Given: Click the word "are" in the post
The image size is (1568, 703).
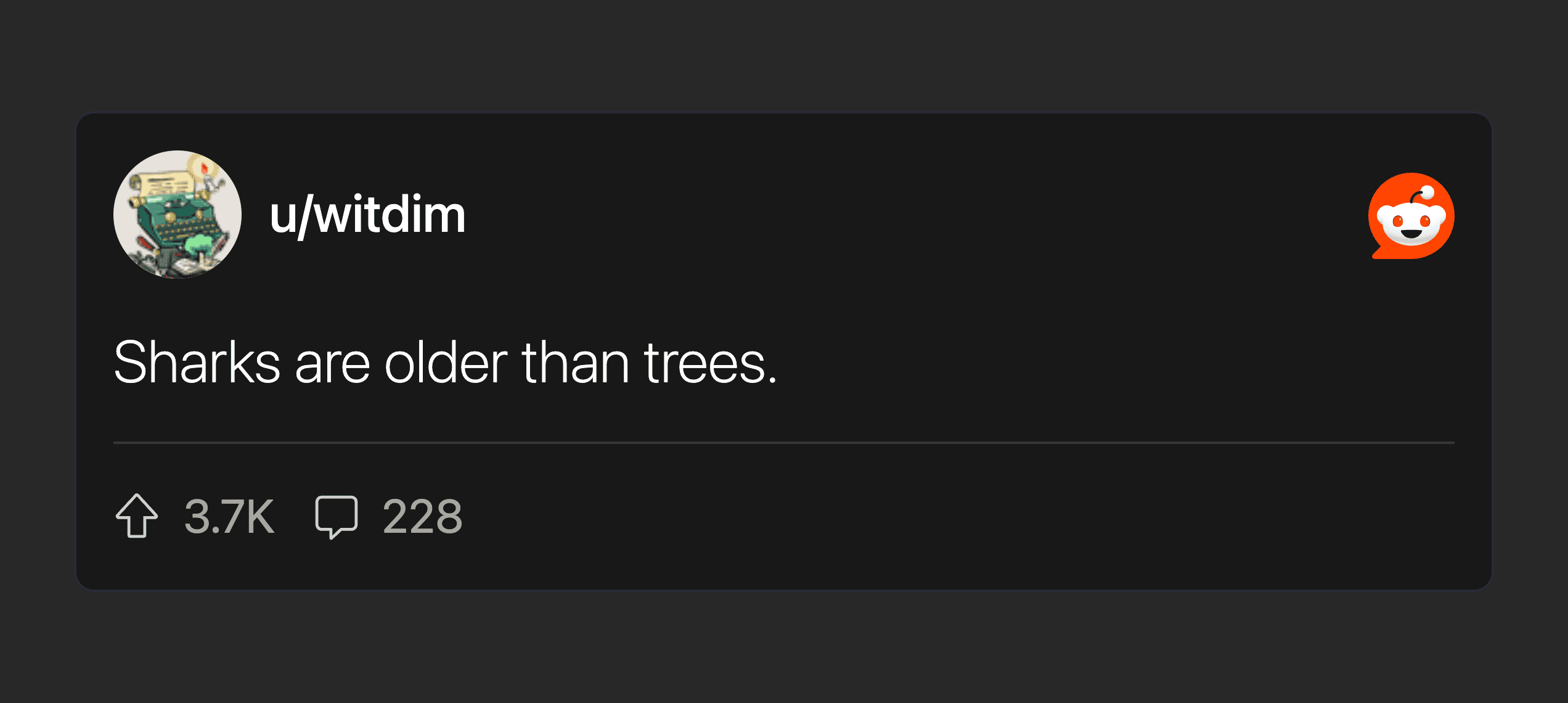Looking at the screenshot, I should [333, 364].
